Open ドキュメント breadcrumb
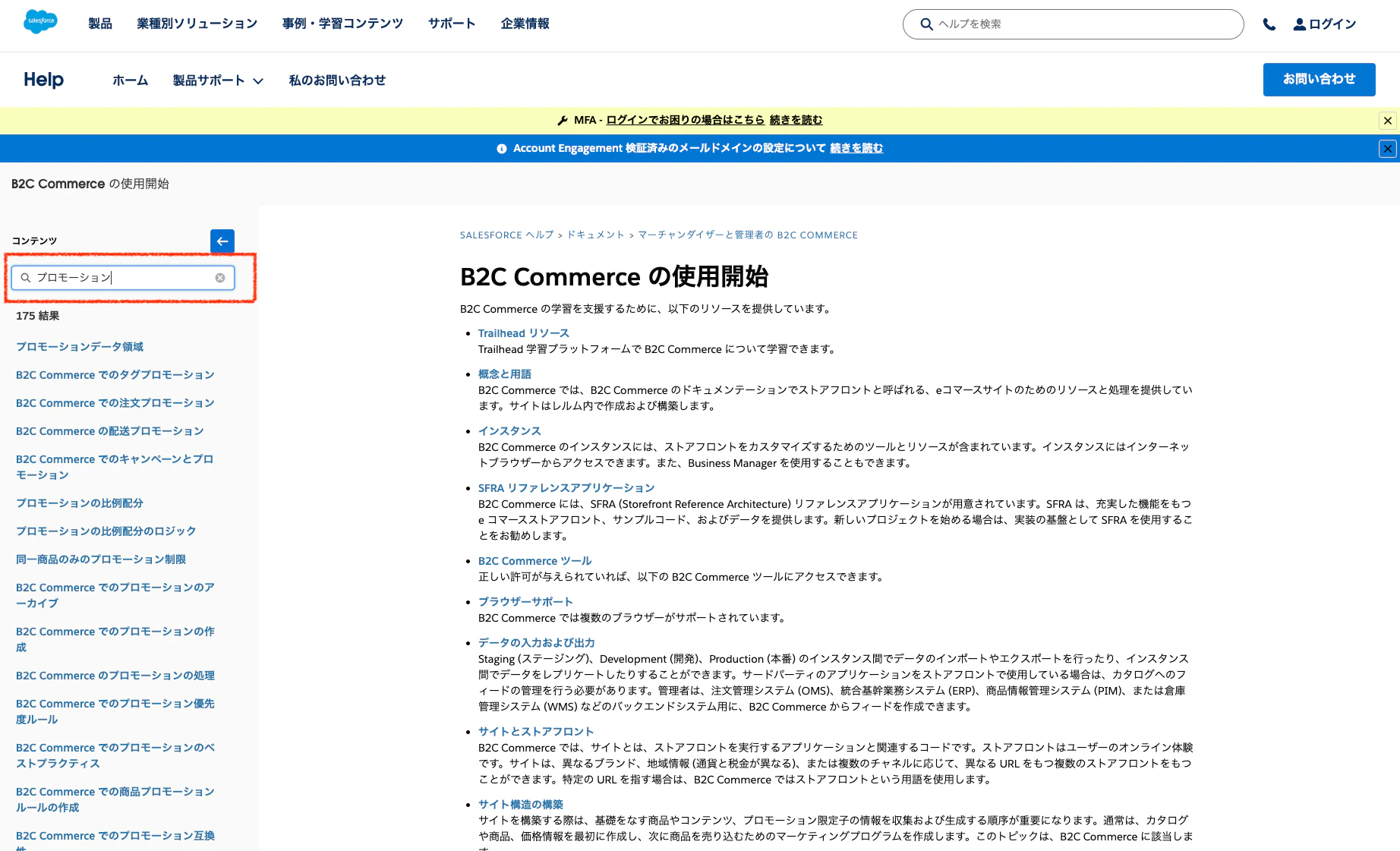1400x851 pixels. tap(596, 235)
